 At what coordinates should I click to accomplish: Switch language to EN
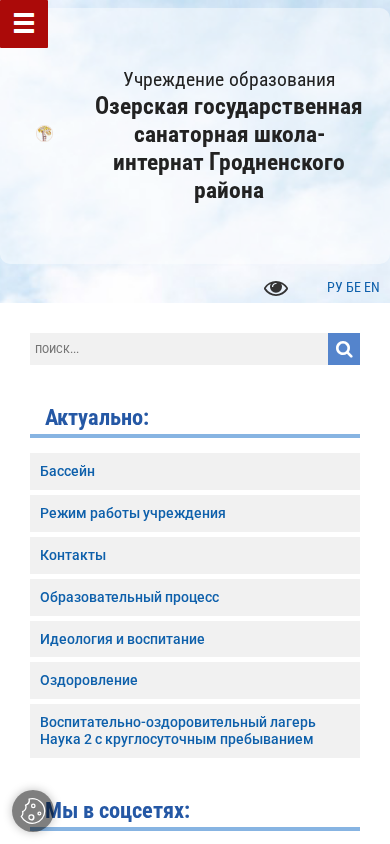pos(372,287)
